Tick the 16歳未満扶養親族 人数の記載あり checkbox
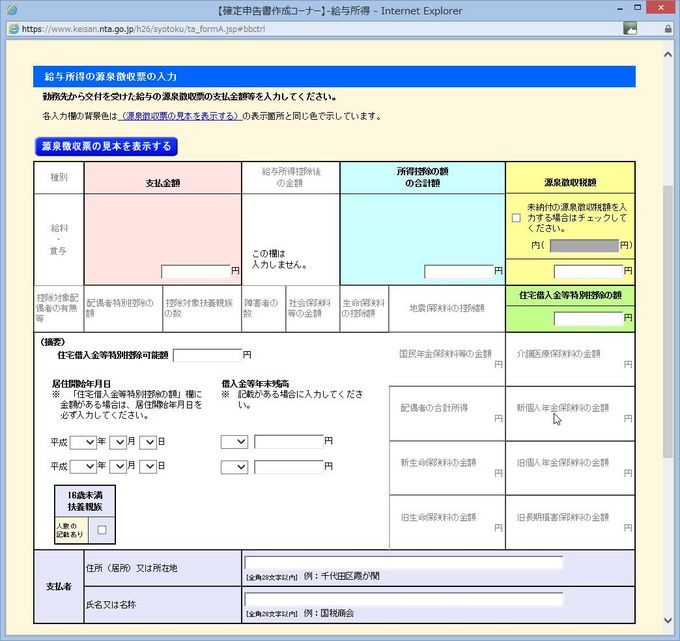Screen dimensions: 680x641 [x=102, y=530]
